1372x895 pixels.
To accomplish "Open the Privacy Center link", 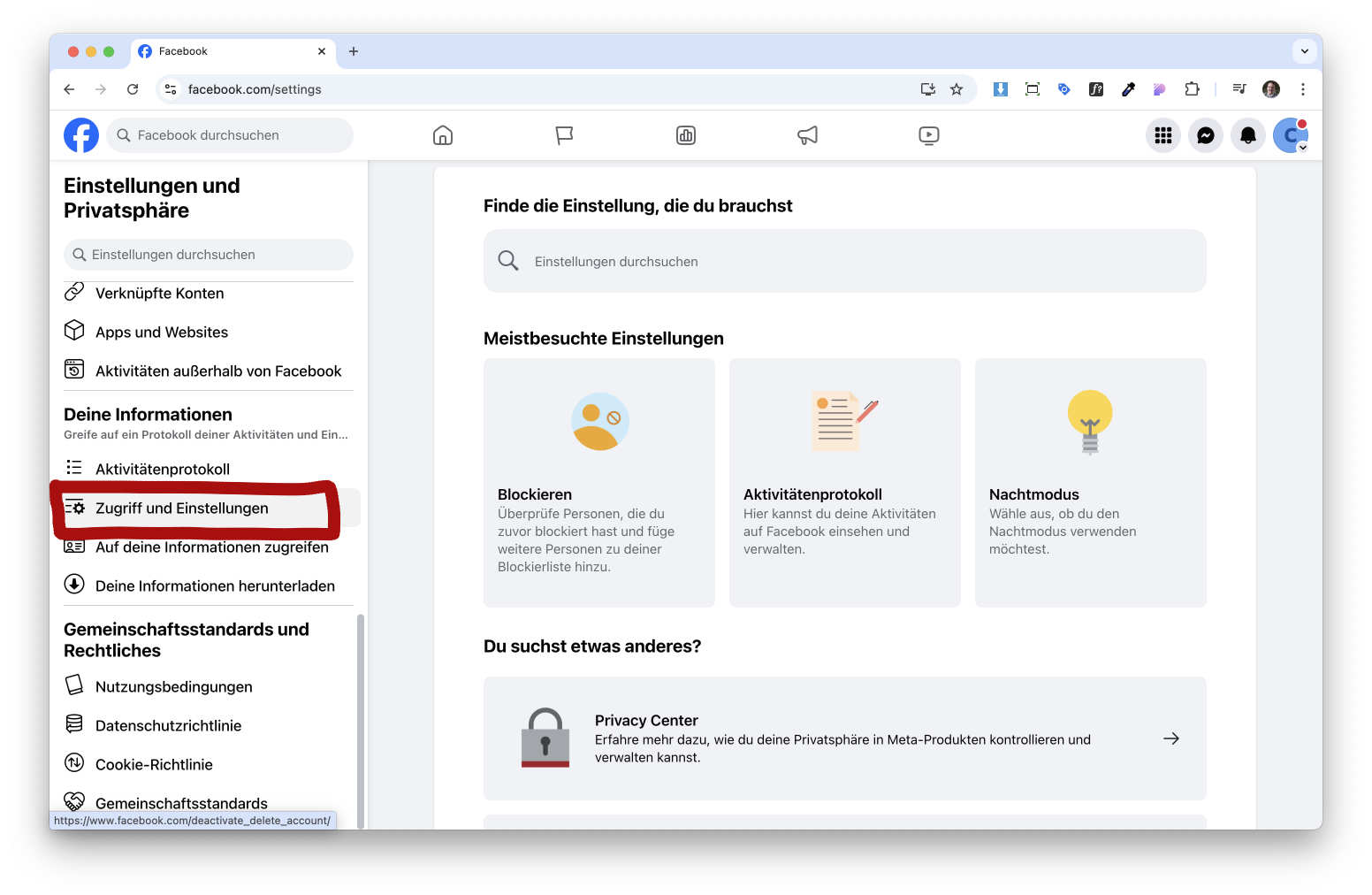I will coord(844,738).
